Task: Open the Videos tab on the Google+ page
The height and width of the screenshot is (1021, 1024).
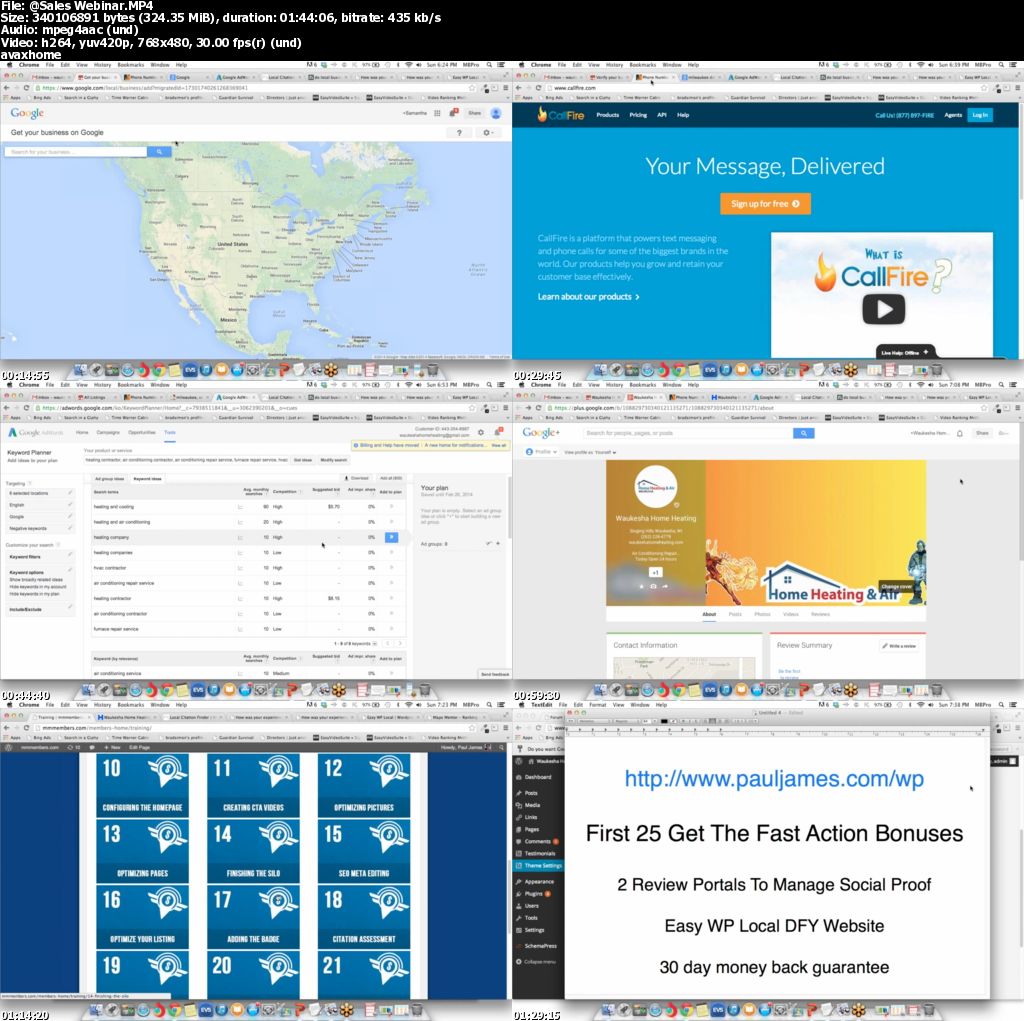Action: 790,614
